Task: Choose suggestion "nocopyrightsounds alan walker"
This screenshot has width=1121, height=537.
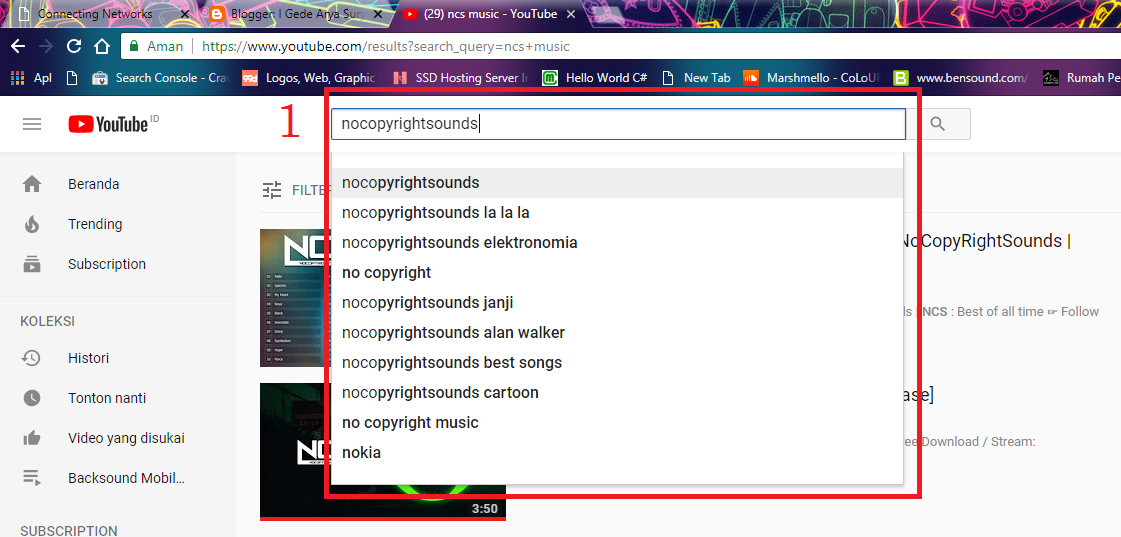Action: (617, 333)
